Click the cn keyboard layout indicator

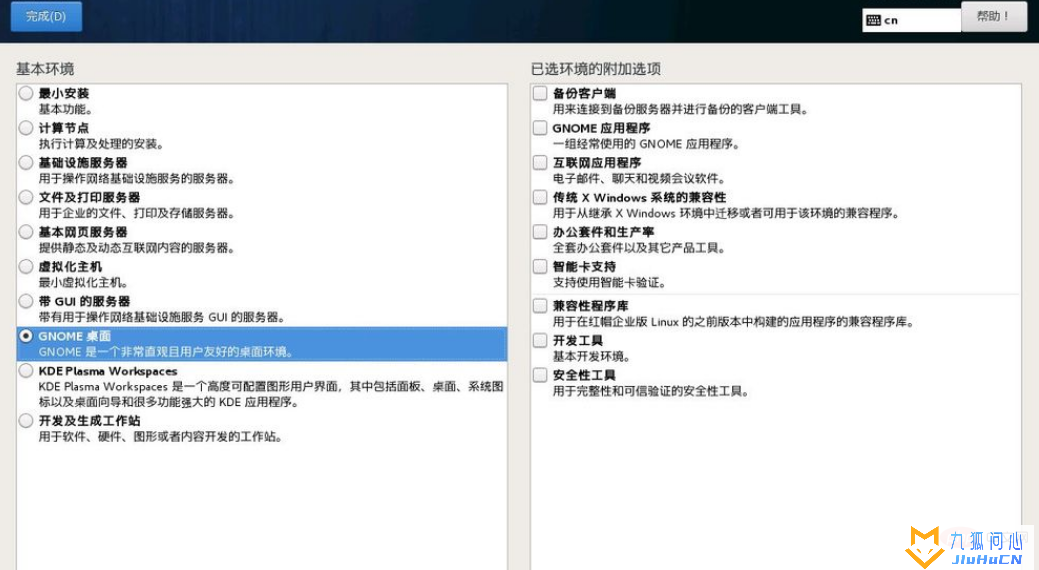tap(911, 21)
